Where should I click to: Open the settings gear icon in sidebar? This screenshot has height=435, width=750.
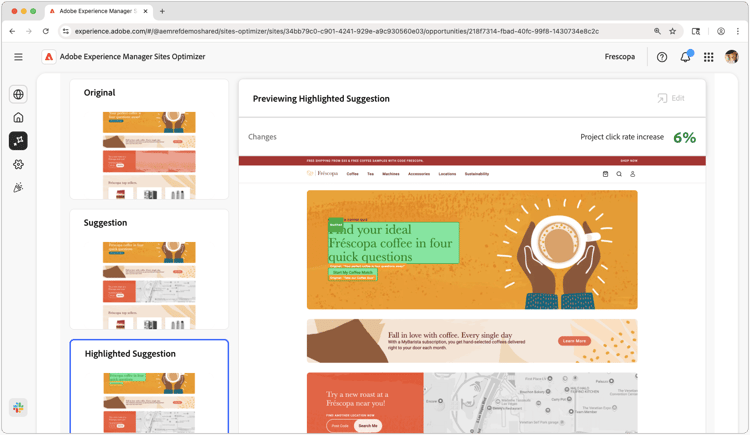tap(18, 164)
